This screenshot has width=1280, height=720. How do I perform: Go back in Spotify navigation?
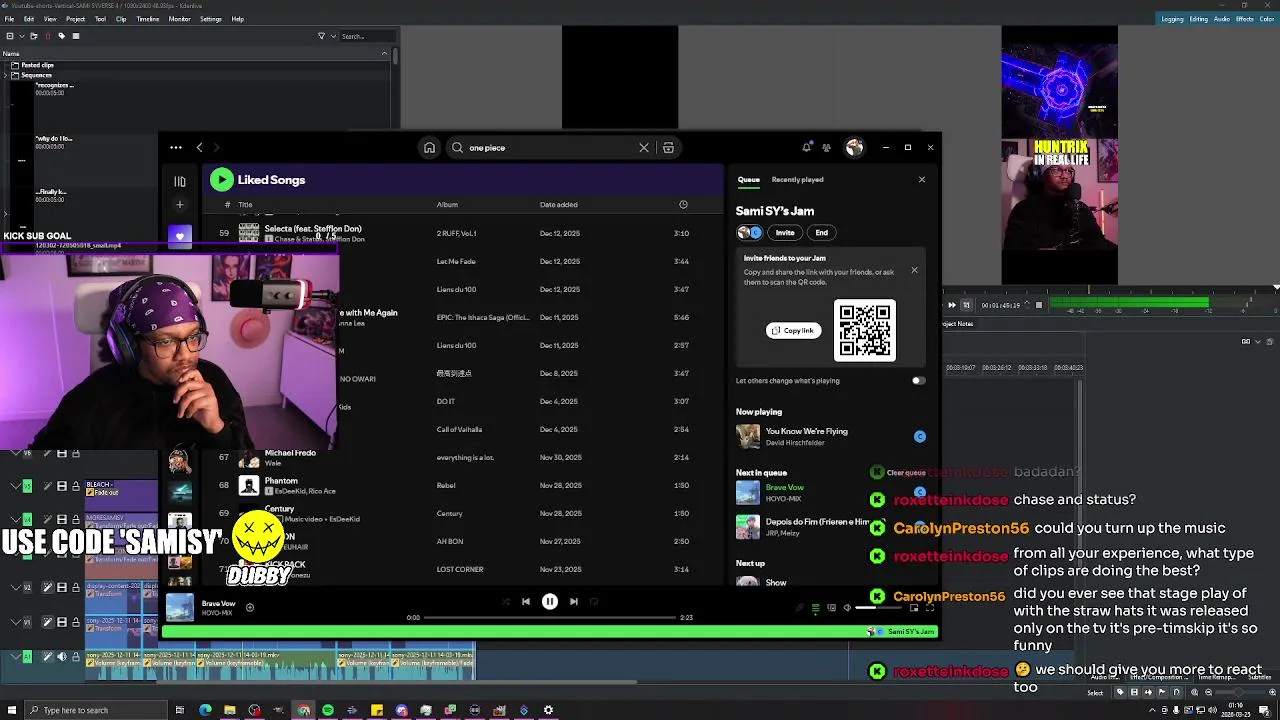pos(199,148)
